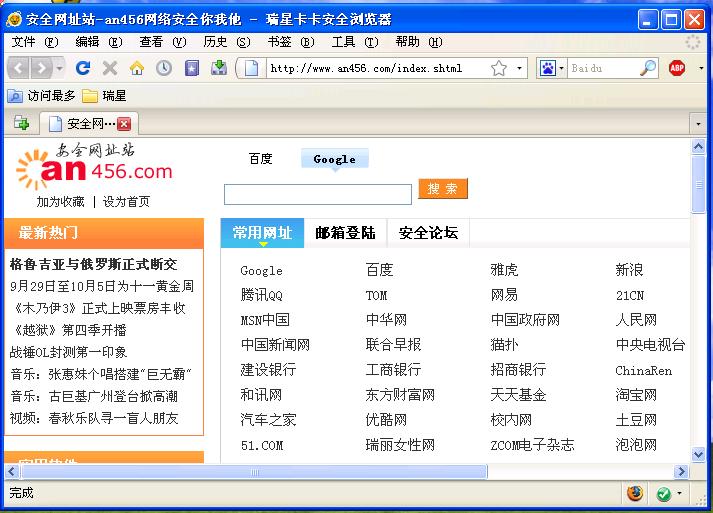Click the page search text field

318,194
